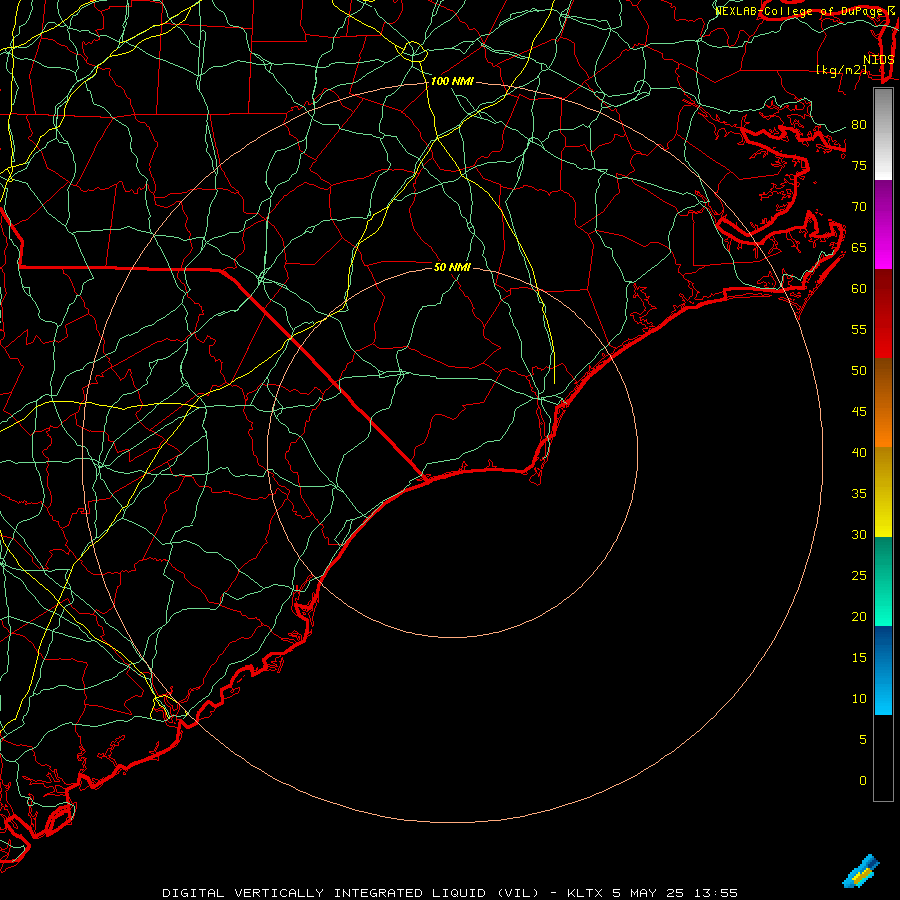Click the 'DIGITAL VERTICALLY INTEGRATED LIQUID (VIL)' caption
Image resolution: width=900 pixels, height=900 pixels.
350,893
